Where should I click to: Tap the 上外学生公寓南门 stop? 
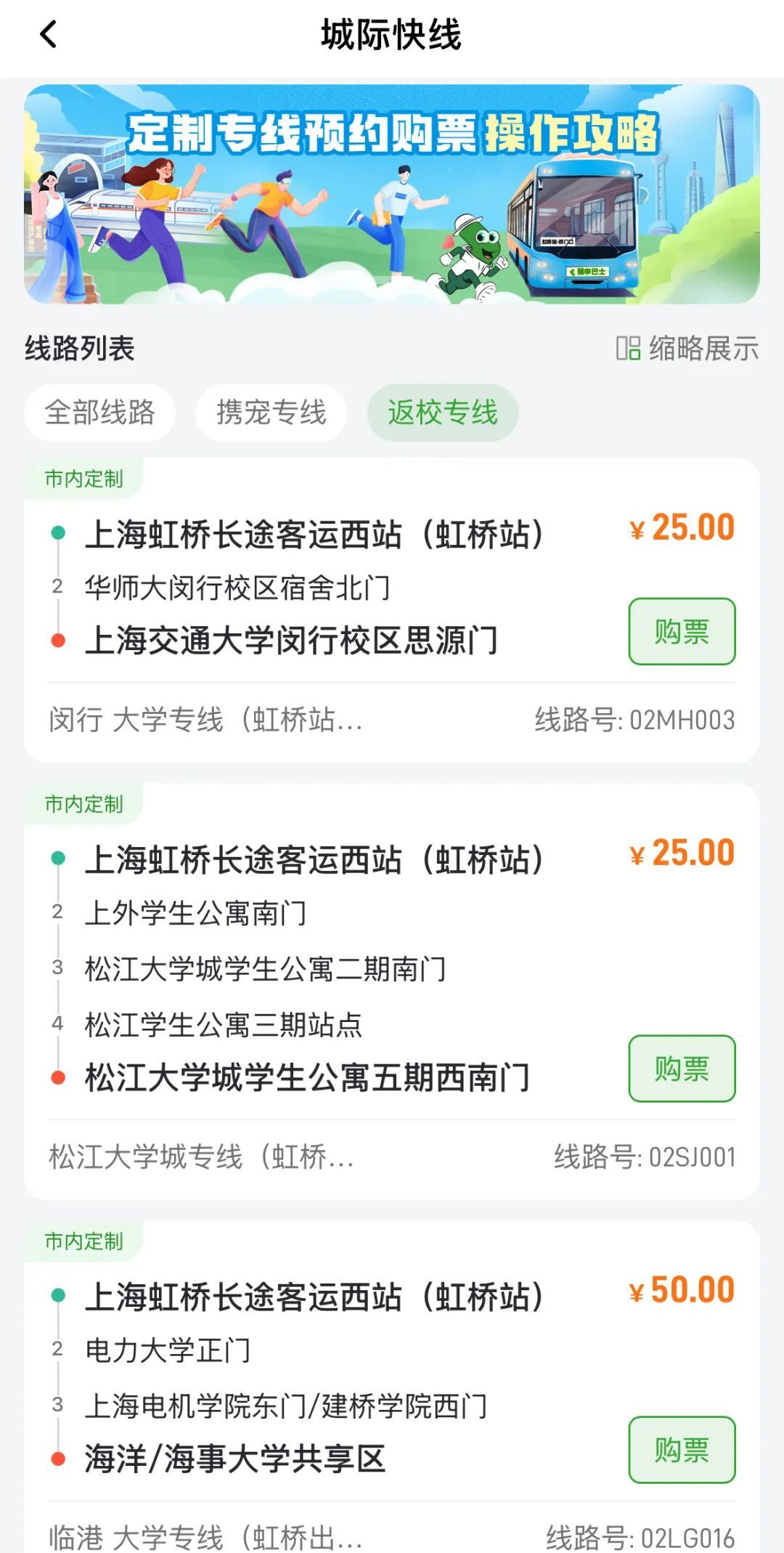196,913
